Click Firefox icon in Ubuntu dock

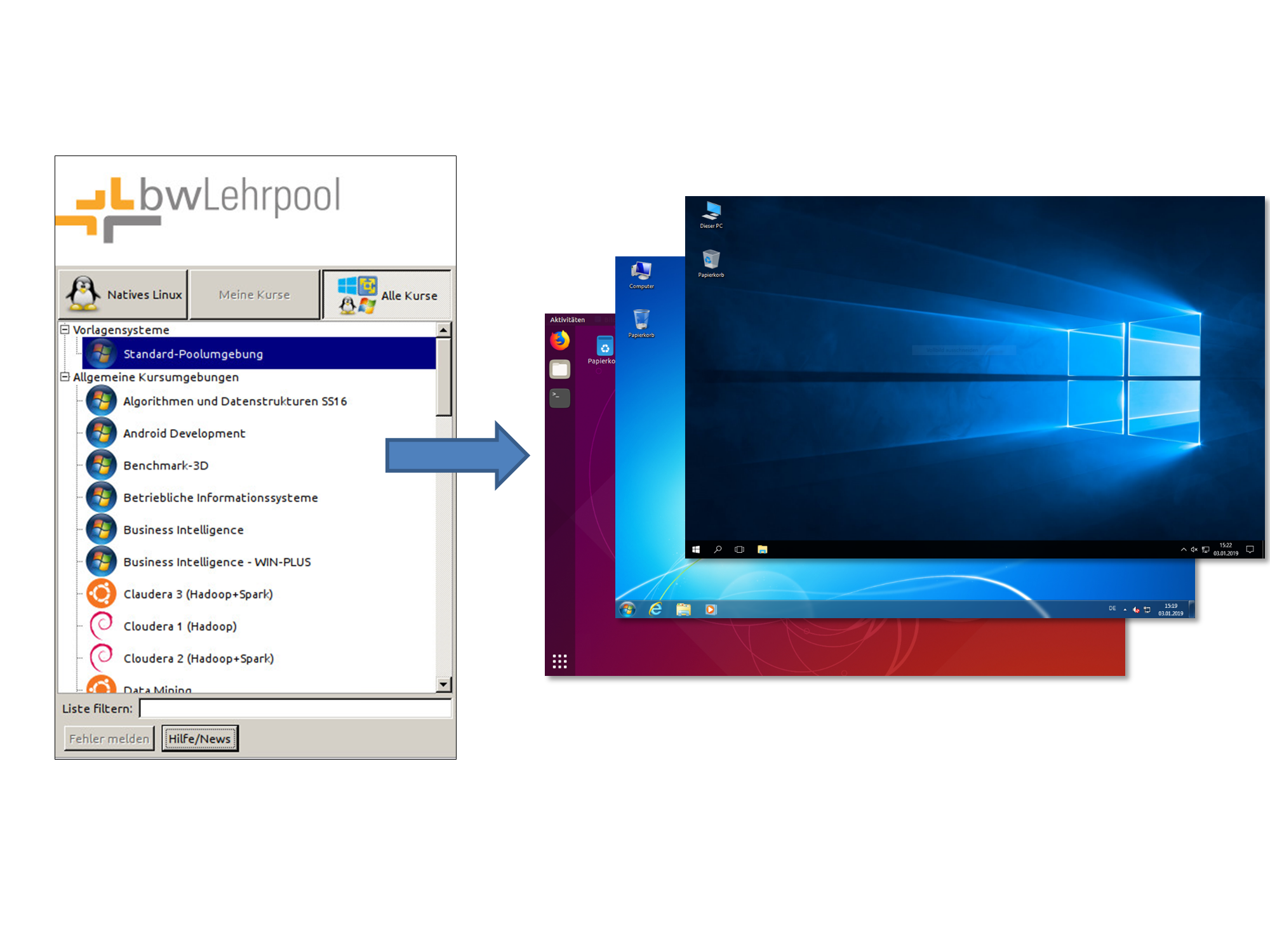pyautogui.click(x=559, y=341)
